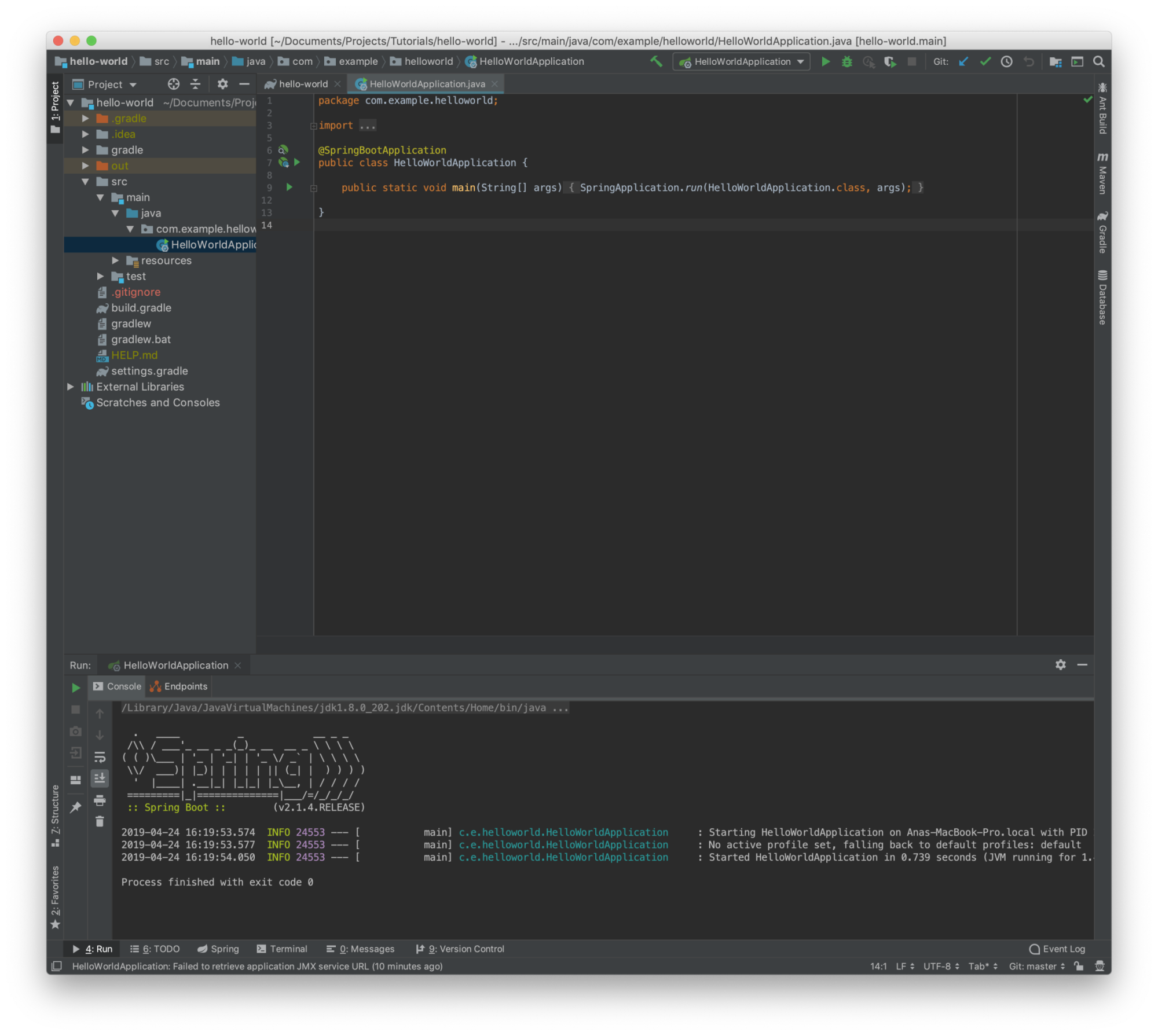Clear console with the trash icon
This screenshot has height=1036, width=1158.
point(100,821)
